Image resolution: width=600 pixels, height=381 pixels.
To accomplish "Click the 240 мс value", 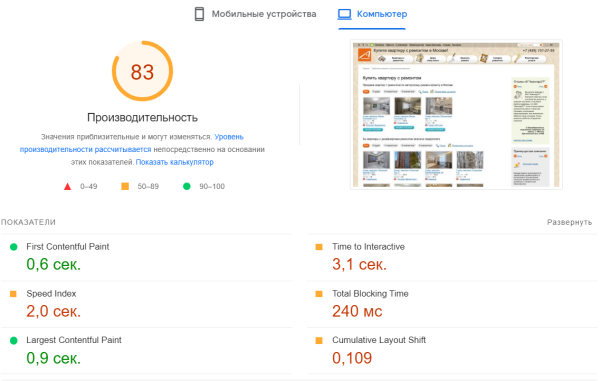I will [357, 311].
